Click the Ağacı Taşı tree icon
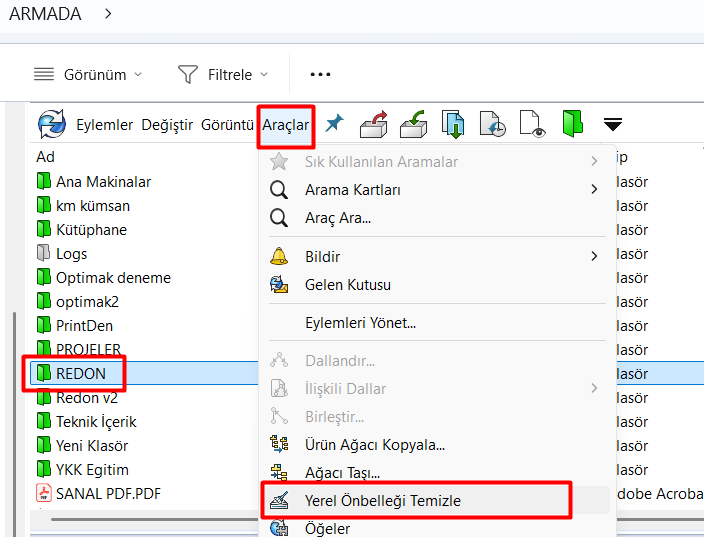The image size is (705, 540). tap(279, 473)
